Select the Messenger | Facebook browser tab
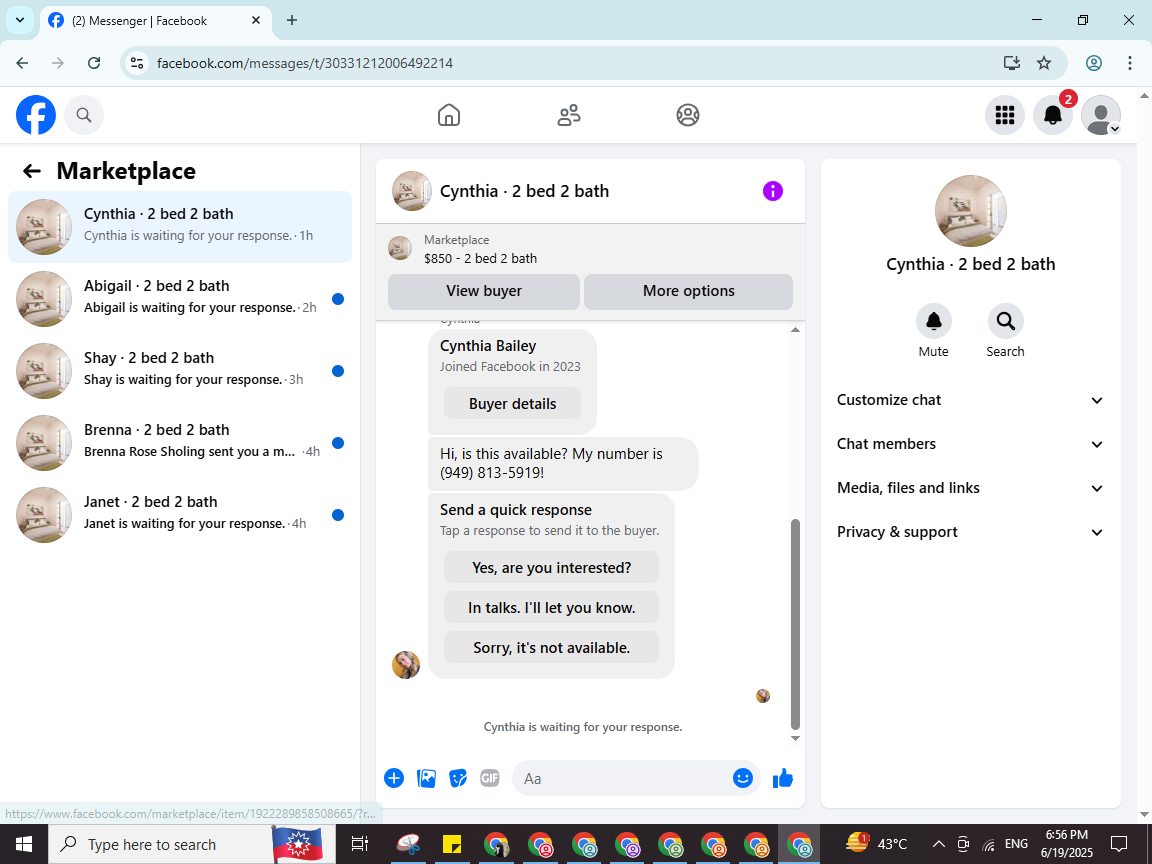The image size is (1152, 864). pos(154,21)
